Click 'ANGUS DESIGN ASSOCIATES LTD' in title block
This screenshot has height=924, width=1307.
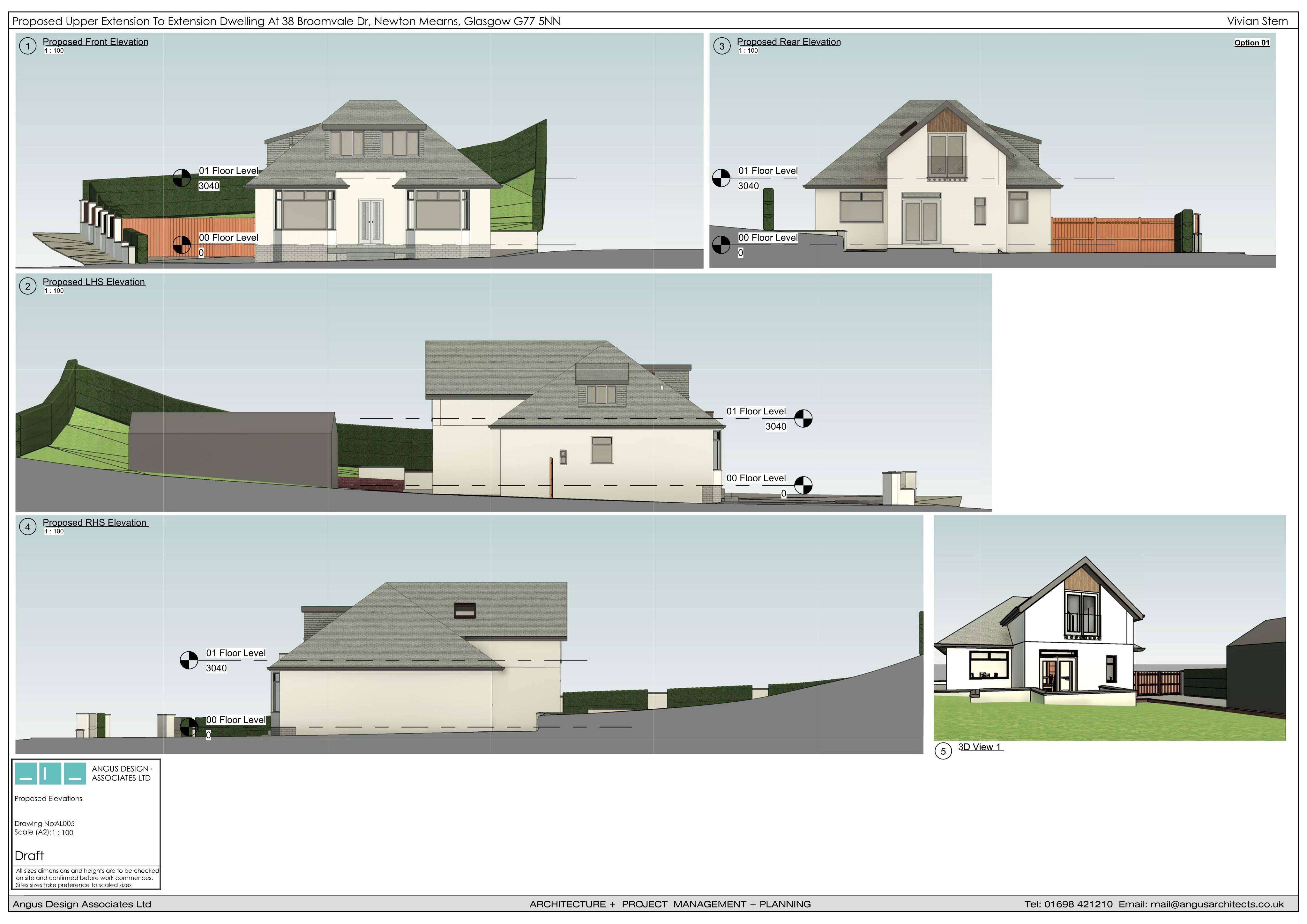coord(121,773)
